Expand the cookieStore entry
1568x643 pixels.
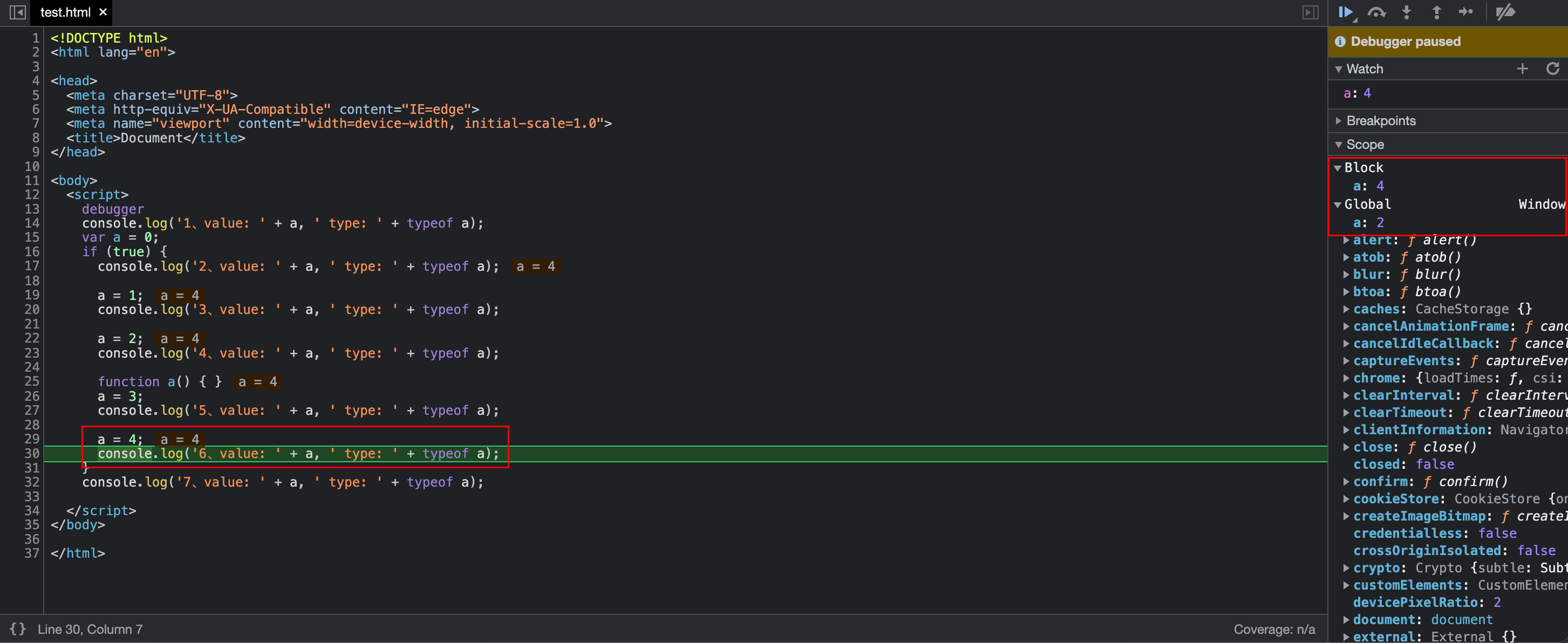coord(1346,499)
